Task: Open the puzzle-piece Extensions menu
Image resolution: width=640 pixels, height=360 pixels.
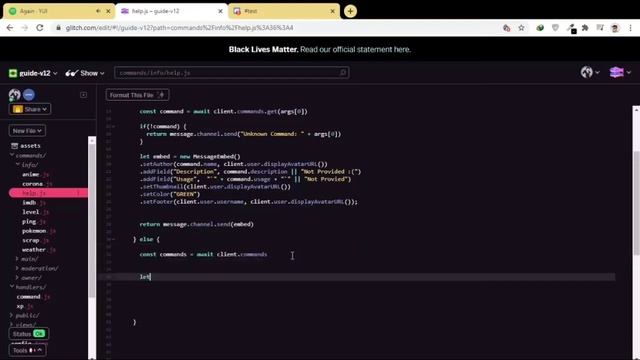Action: [x=585, y=28]
